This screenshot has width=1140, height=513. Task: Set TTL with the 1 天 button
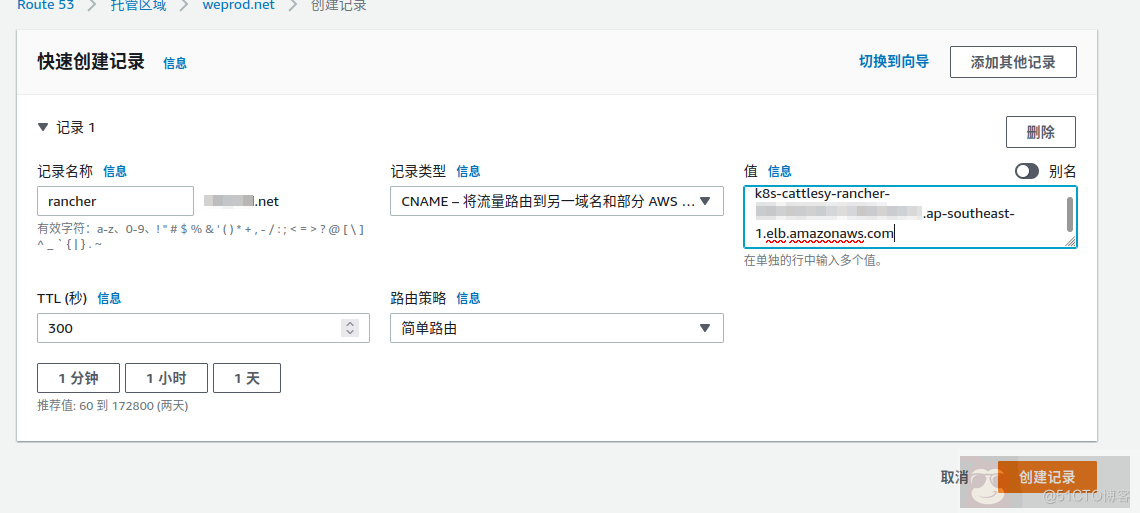246,378
